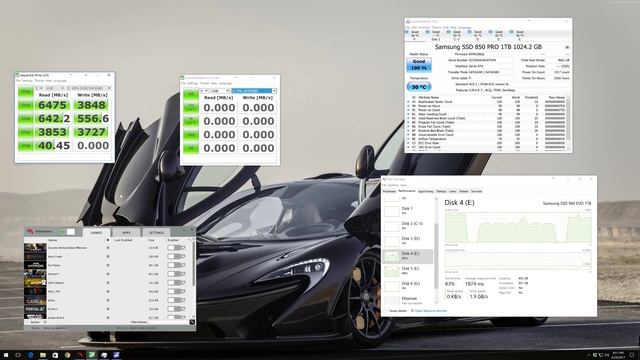640x360 pixels.
Task: Toggle the Dimmdrive master on/off switch
Action: (68, 232)
